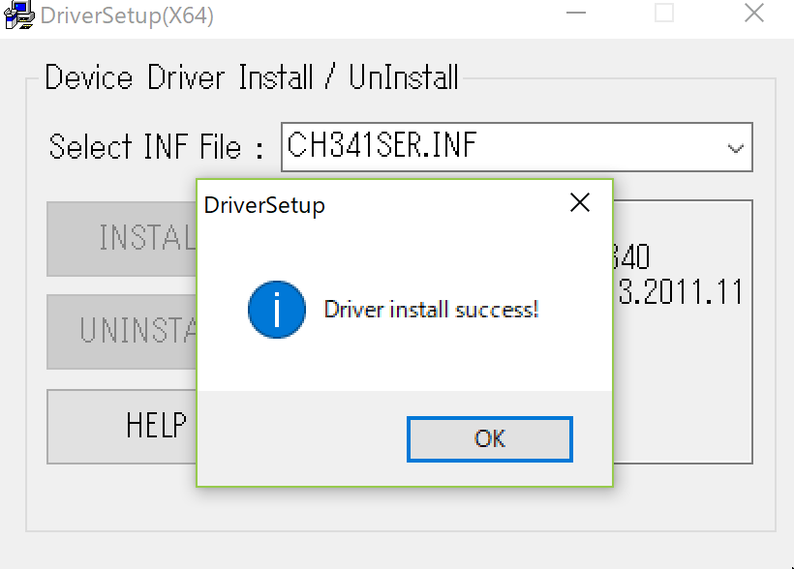Click the 'Select INF File :' label

click(x=155, y=148)
